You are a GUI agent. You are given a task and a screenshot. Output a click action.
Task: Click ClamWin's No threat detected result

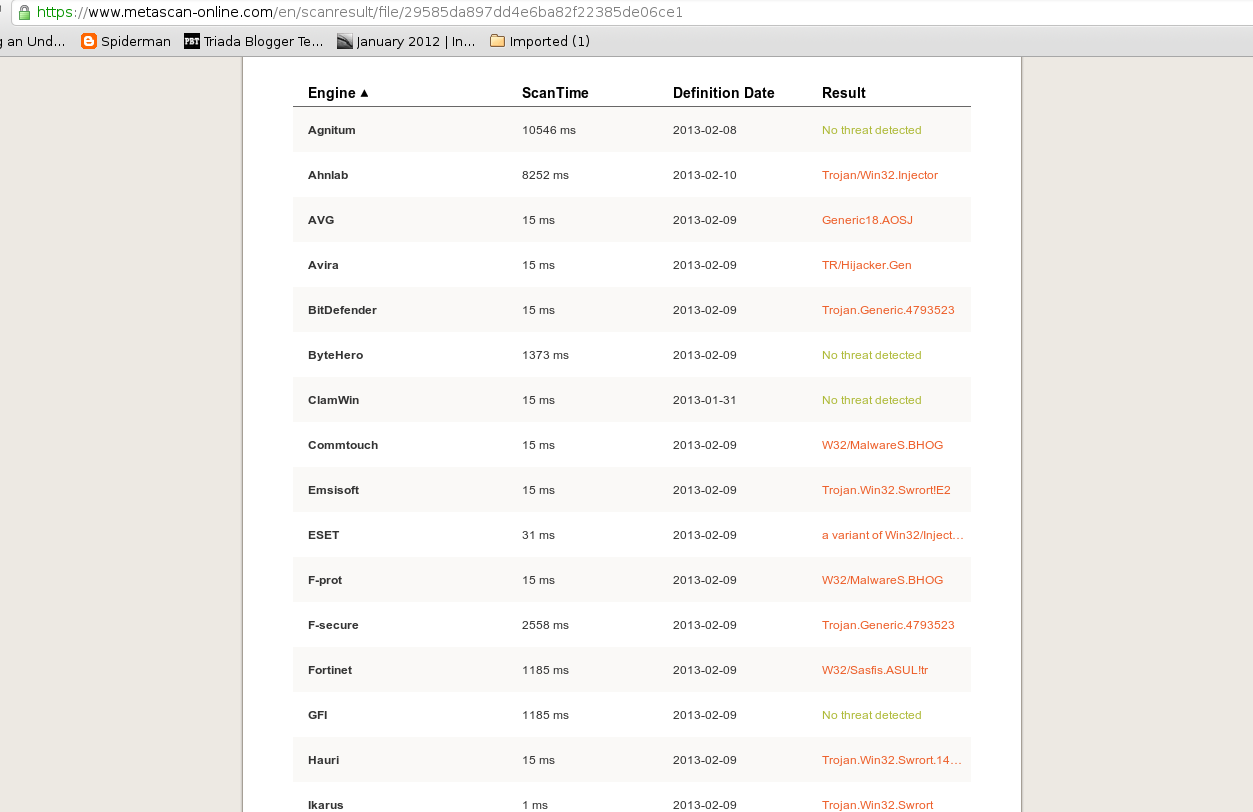[872, 400]
